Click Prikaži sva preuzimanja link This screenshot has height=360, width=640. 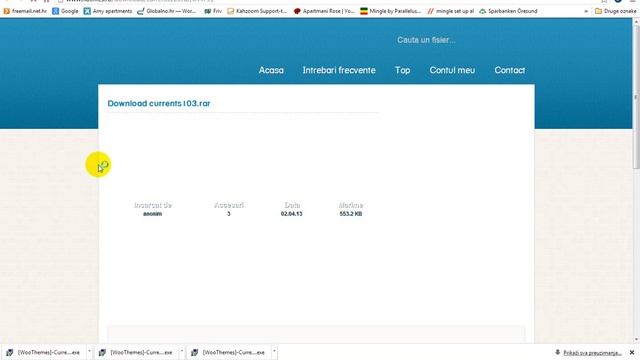pyautogui.click(x=592, y=353)
